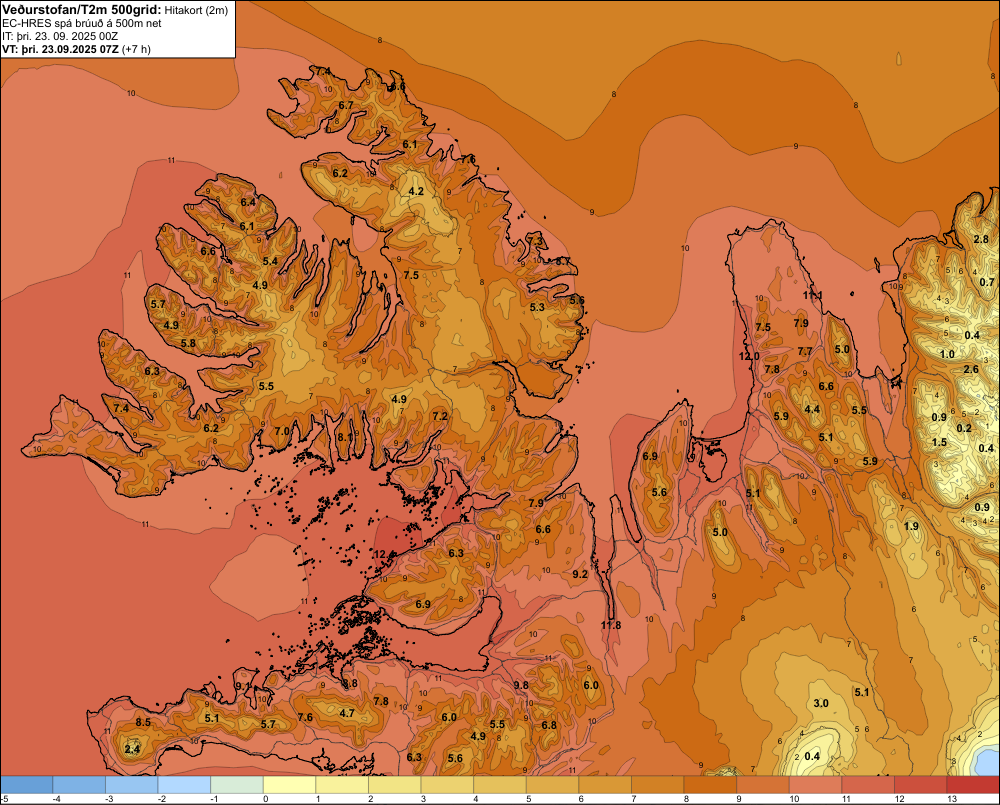
Task: Click the 4.2 temperature value on the map
Action: click(416, 191)
